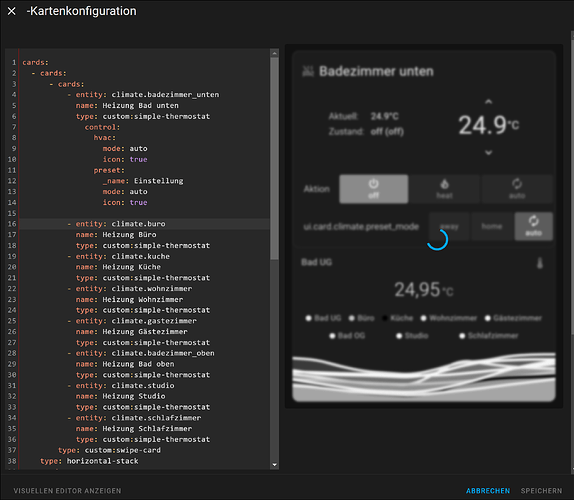The image size is (574, 500).
Task: Select the auto hvac mode button
Action: pyautogui.click(x=517, y=189)
